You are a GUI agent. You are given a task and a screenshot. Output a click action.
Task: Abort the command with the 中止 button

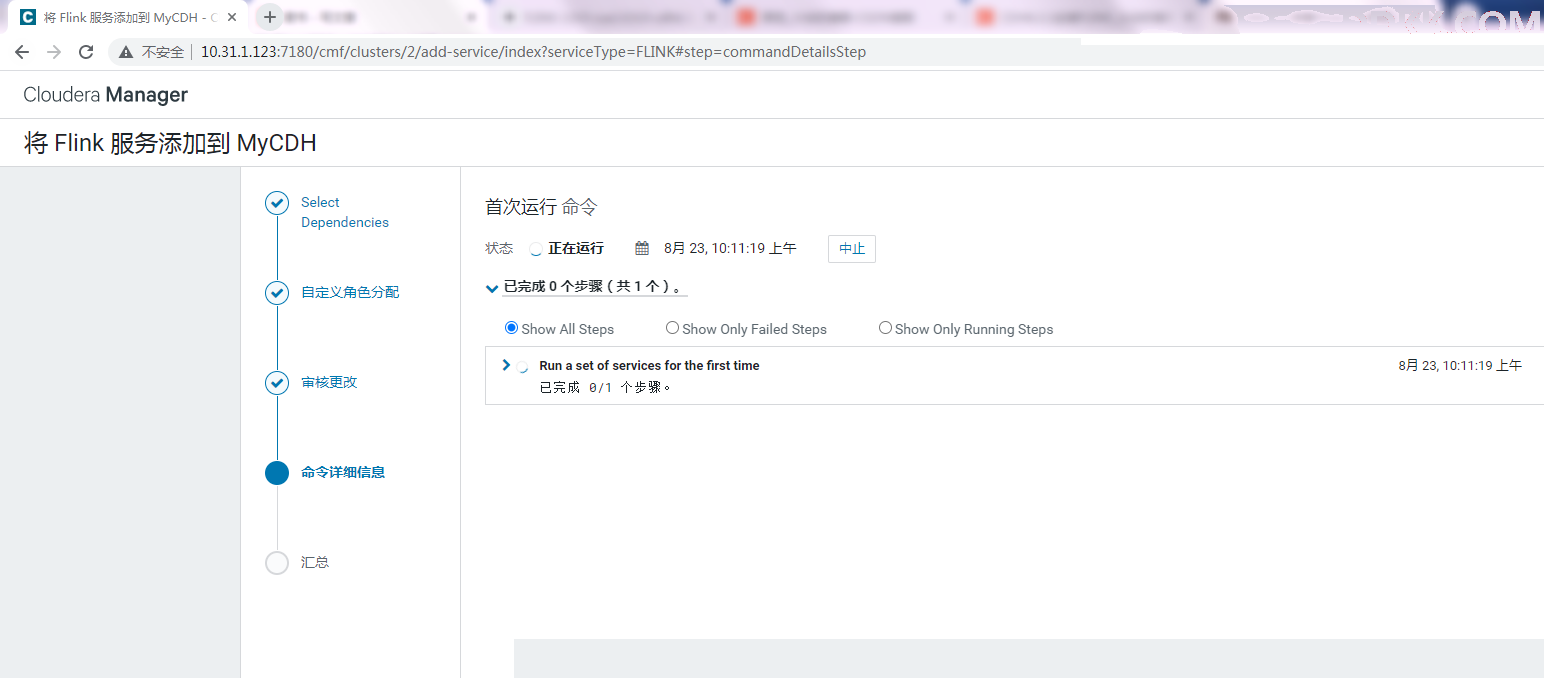[x=852, y=249]
